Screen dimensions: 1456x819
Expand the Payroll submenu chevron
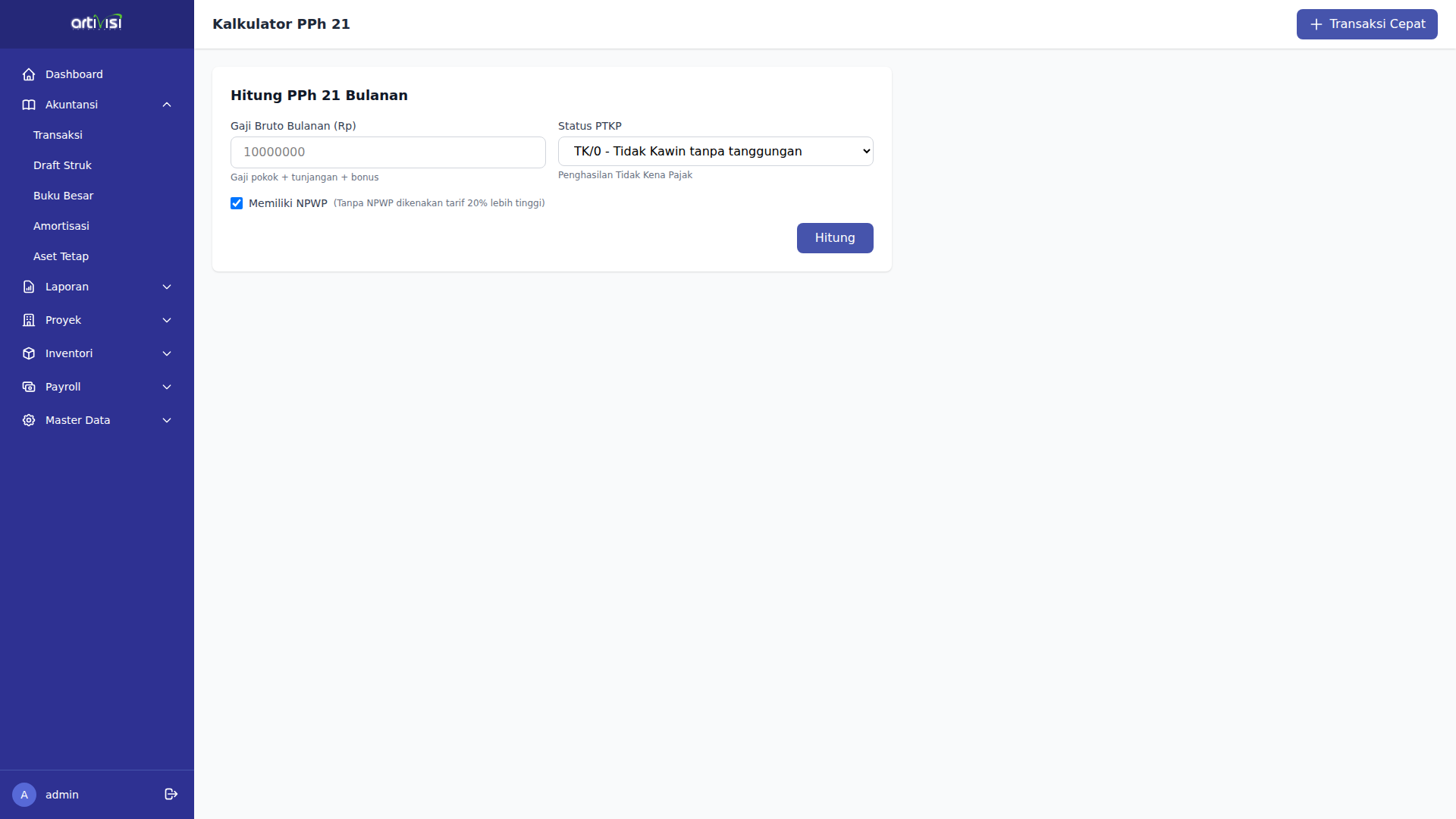(167, 387)
